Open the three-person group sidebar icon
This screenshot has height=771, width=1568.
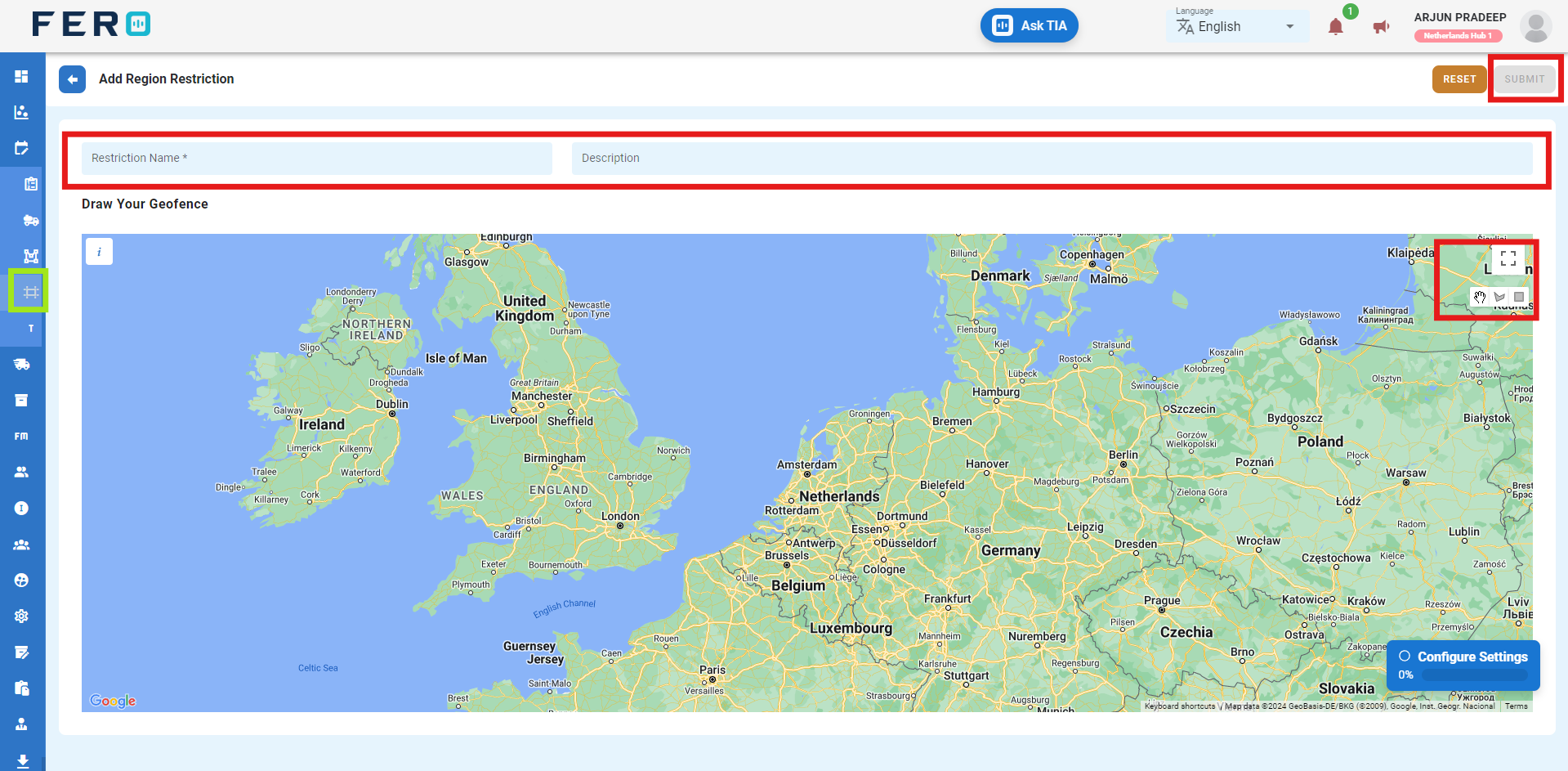pyautogui.click(x=21, y=545)
